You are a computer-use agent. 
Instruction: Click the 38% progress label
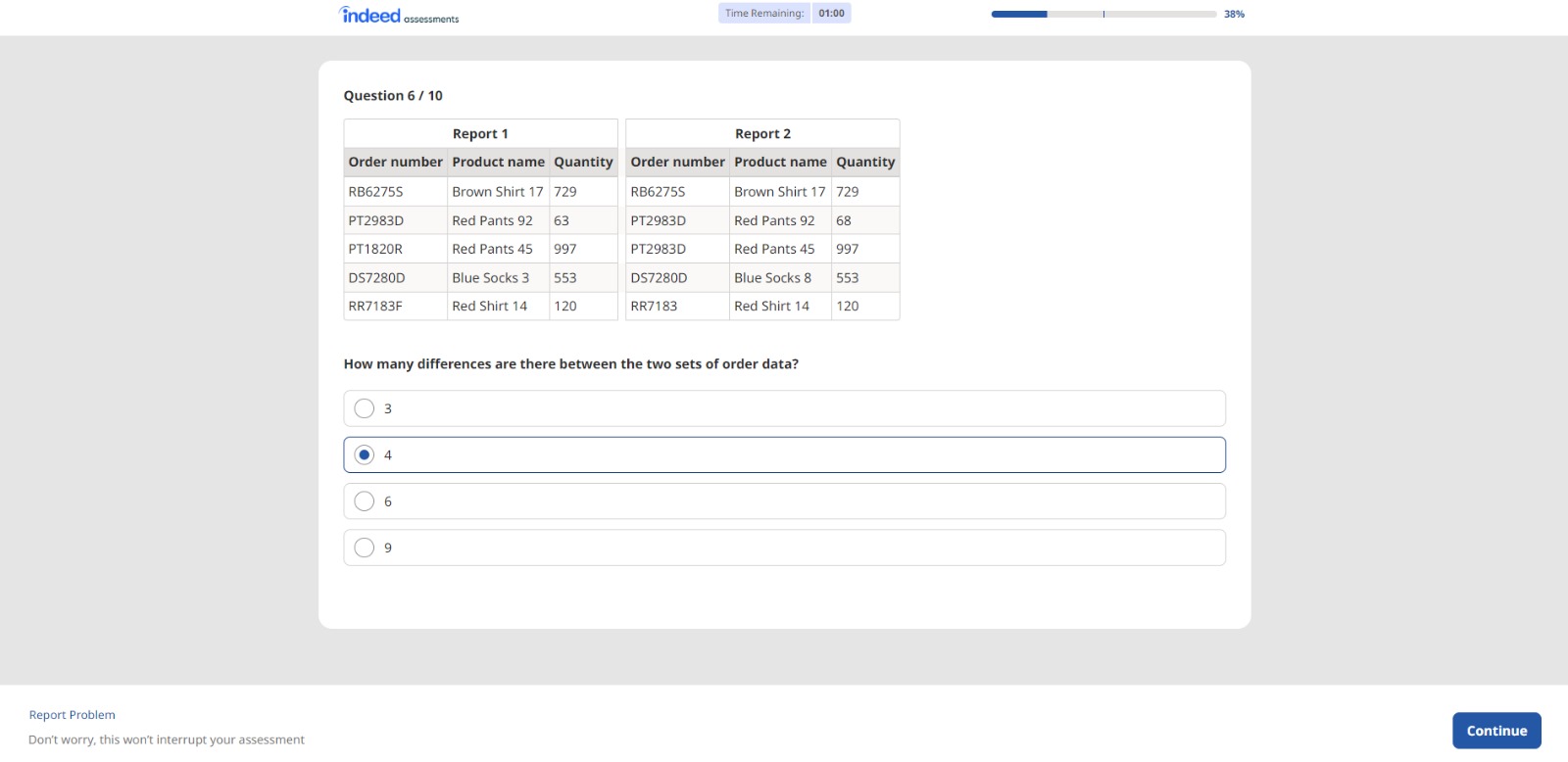(1234, 14)
